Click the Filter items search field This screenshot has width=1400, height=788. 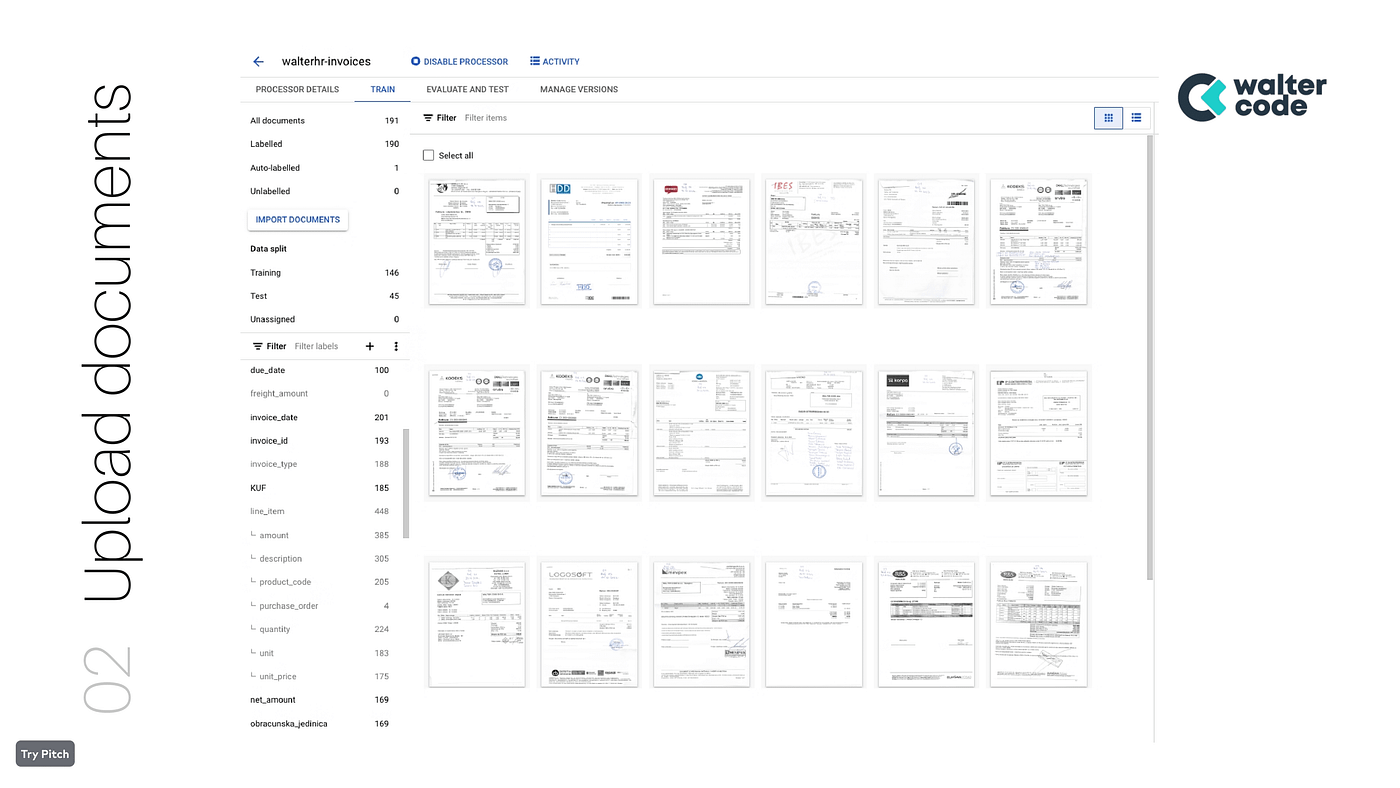486,117
